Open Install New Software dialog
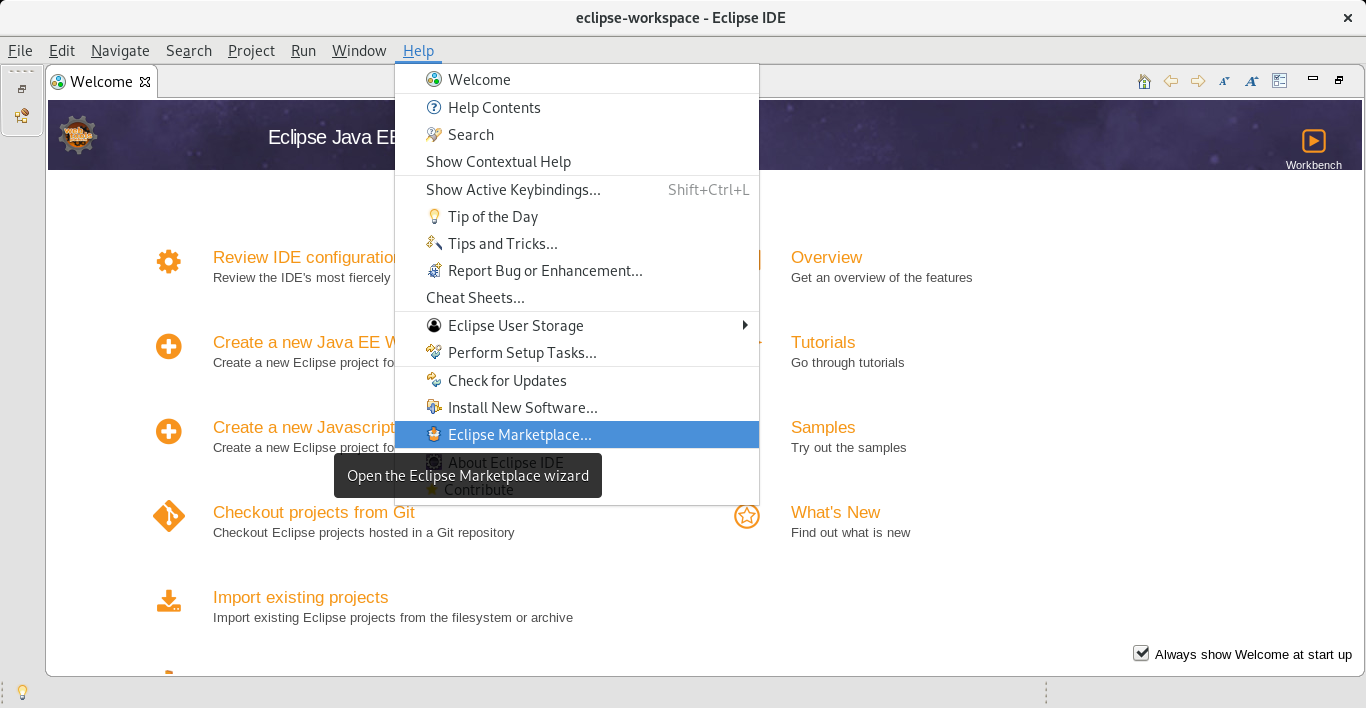The height and width of the screenshot is (708, 1366). coord(577,407)
